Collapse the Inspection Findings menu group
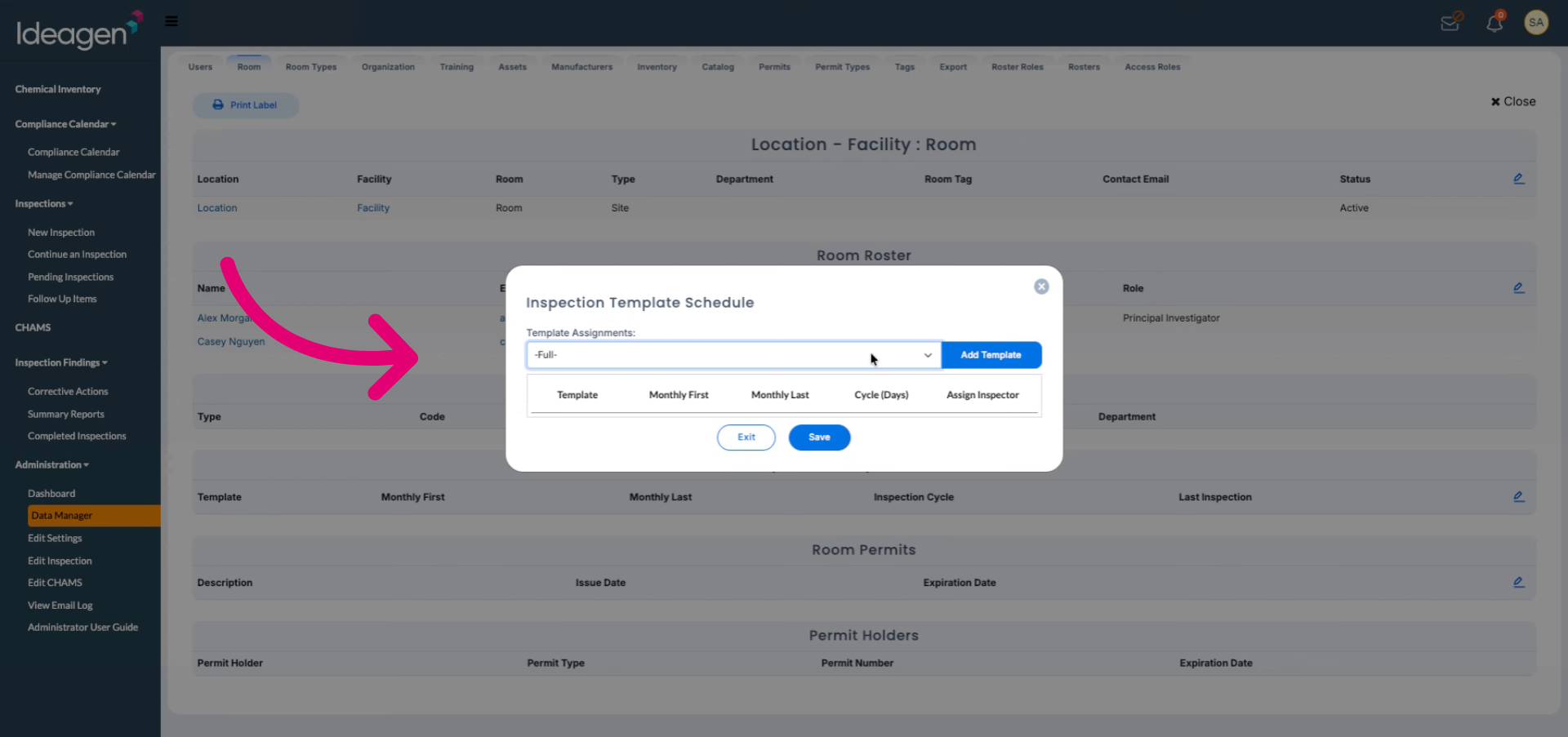The image size is (1568, 737). (x=61, y=363)
